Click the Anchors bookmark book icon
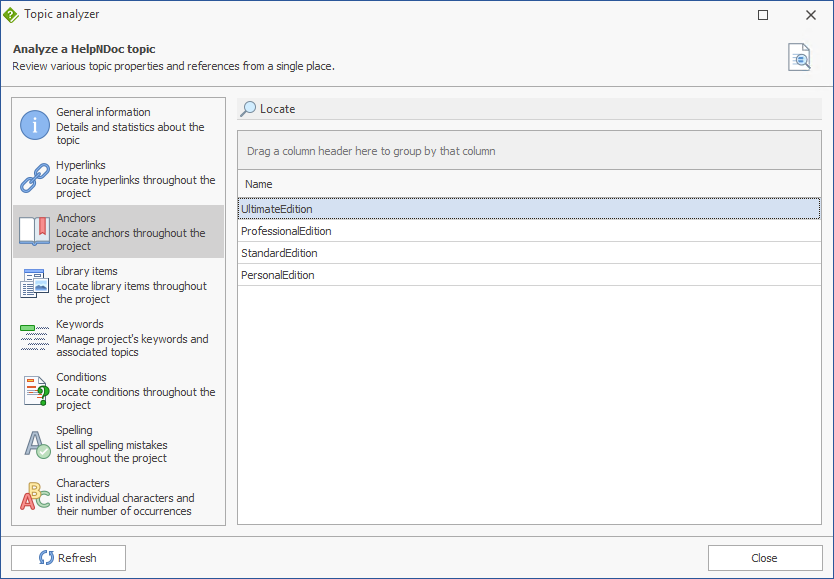The height and width of the screenshot is (579, 834). coord(35,231)
